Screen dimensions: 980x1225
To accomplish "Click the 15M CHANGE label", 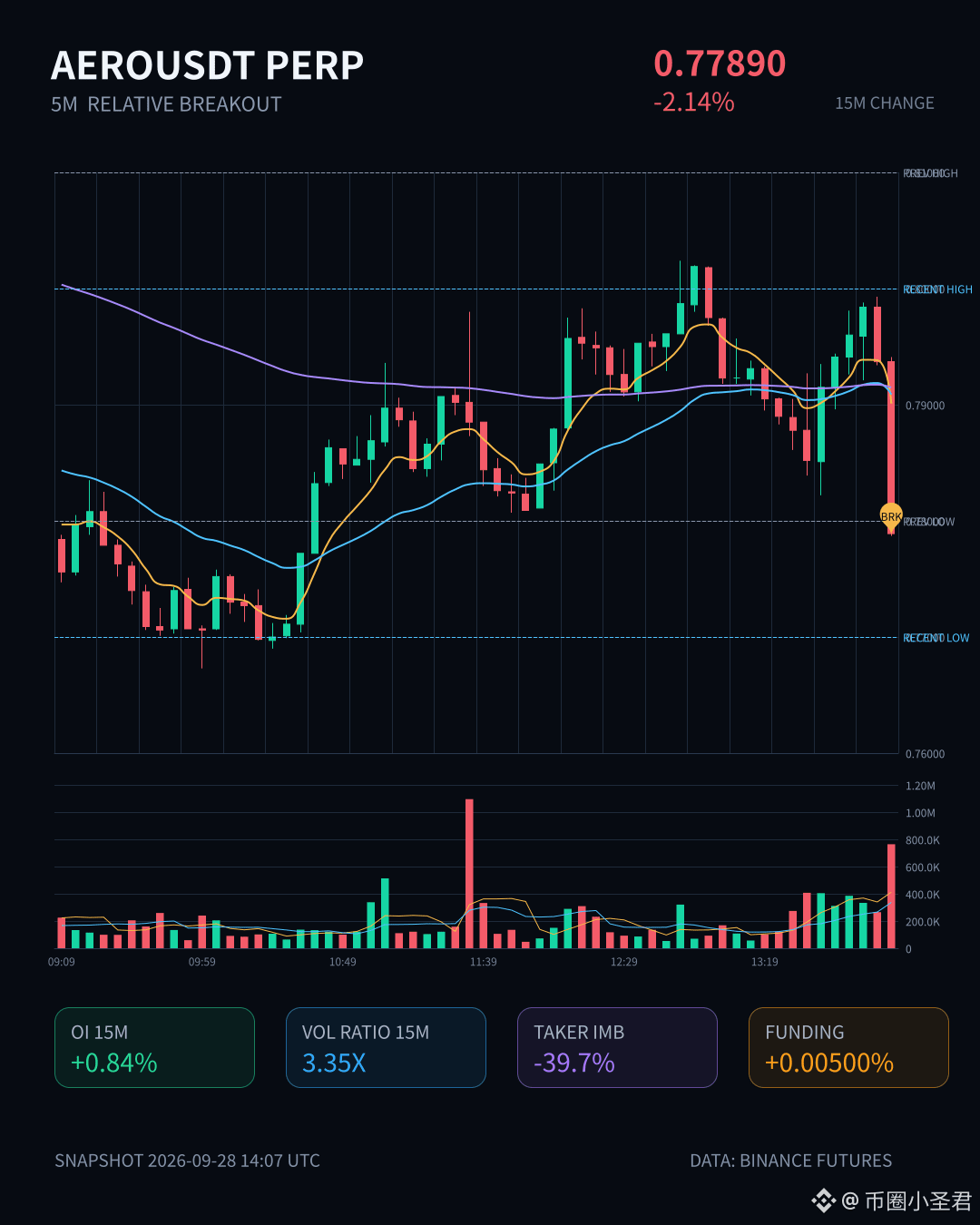I will click(885, 103).
